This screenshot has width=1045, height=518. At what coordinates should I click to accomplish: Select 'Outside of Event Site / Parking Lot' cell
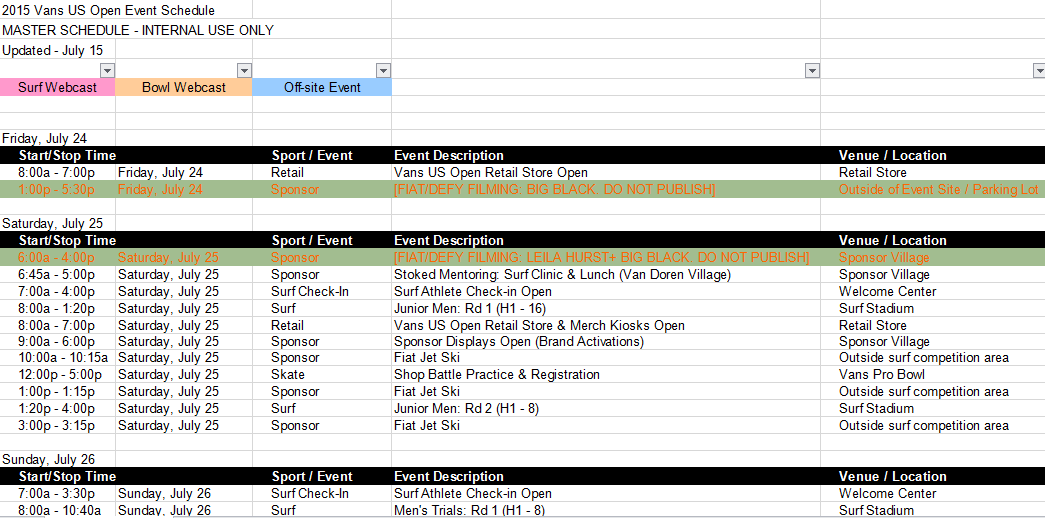(938, 190)
